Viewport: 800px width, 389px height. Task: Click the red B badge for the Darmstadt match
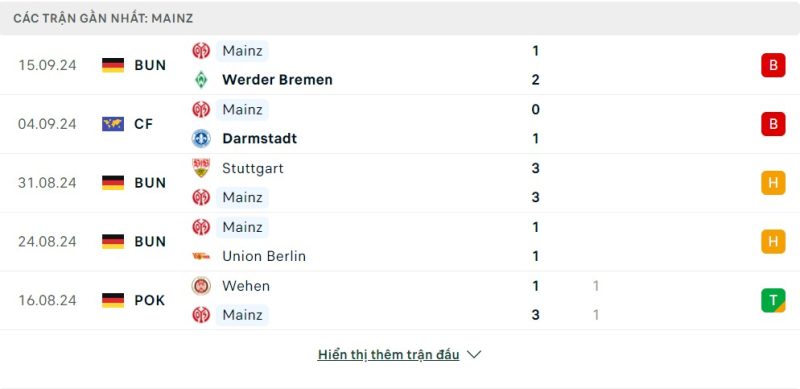tap(773, 124)
